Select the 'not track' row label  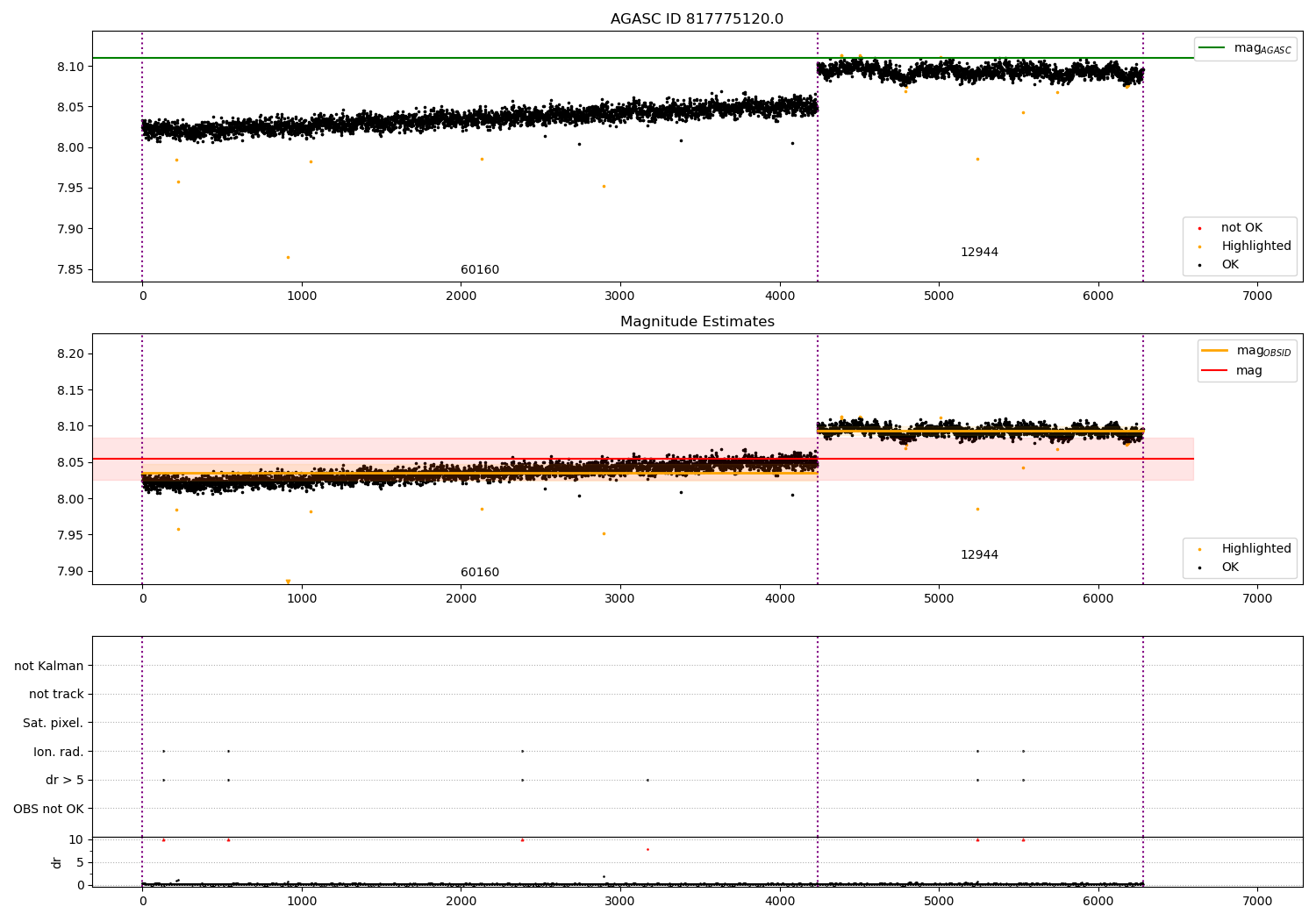[56, 695]
